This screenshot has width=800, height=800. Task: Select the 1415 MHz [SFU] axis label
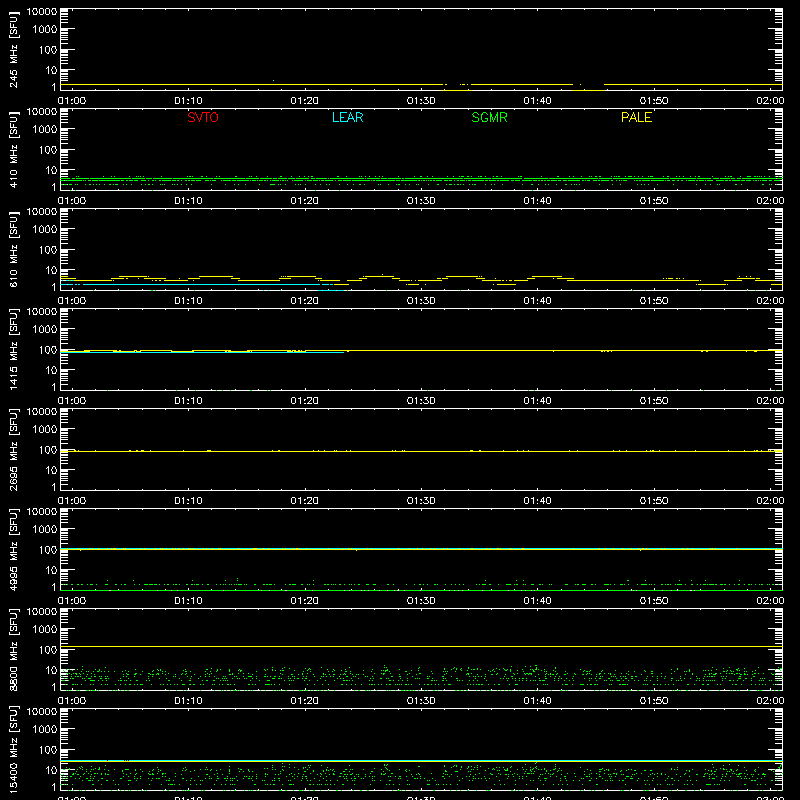point(14,350)
